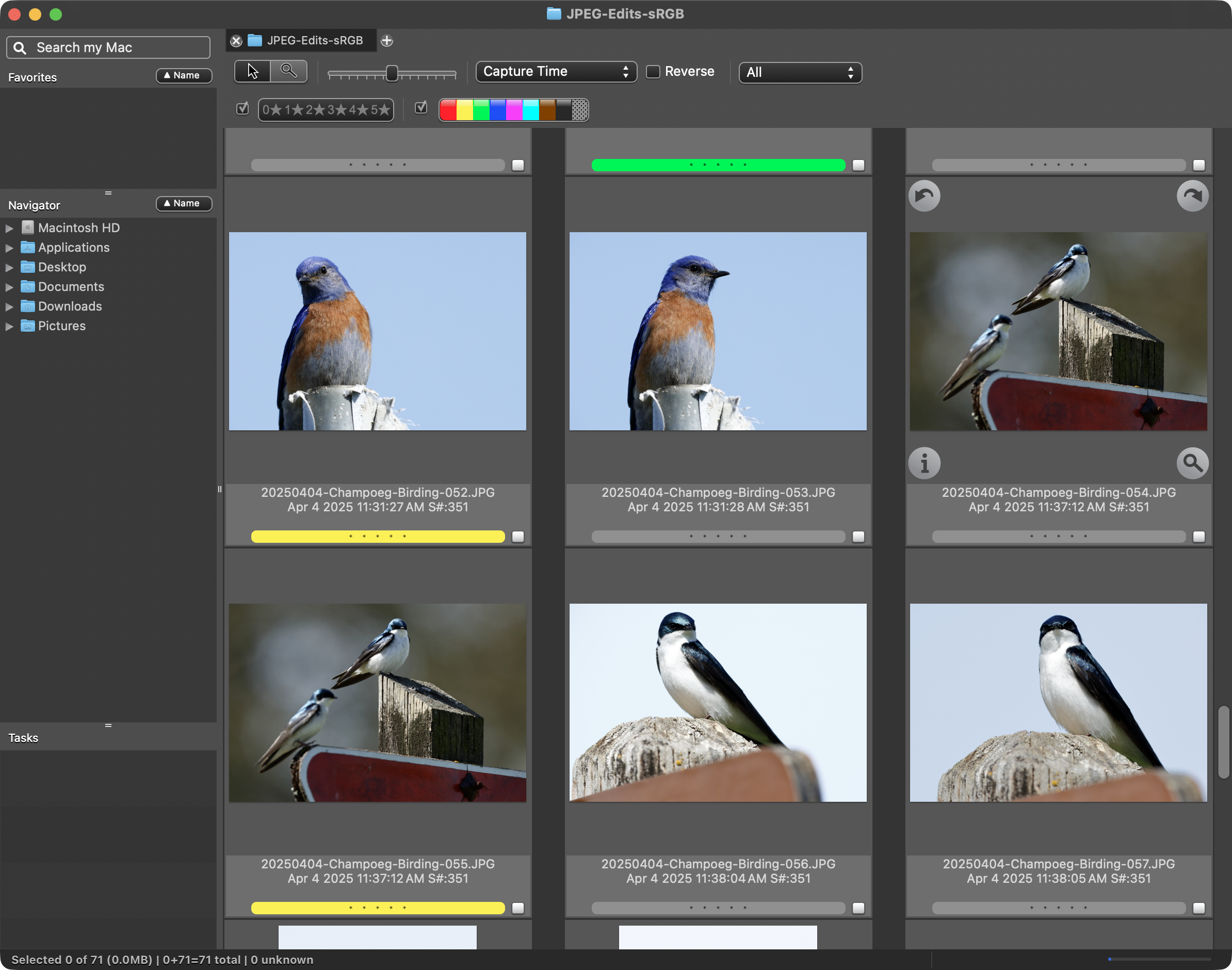Click the Tasks panel resize handle
This screenshot has width=1232, height=970.
[108, 725]
